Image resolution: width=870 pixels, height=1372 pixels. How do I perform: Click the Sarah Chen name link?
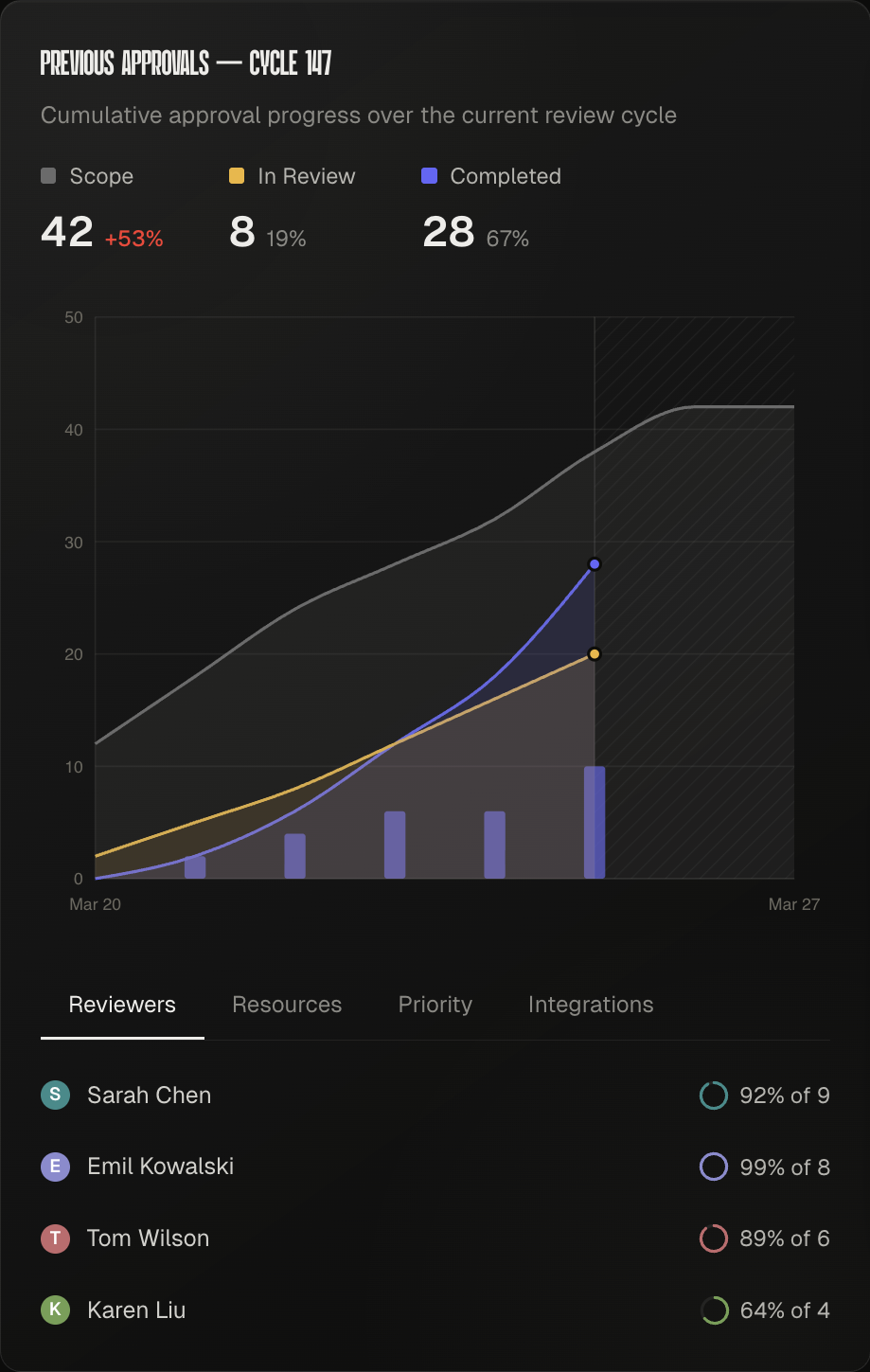coord(149,1096)
